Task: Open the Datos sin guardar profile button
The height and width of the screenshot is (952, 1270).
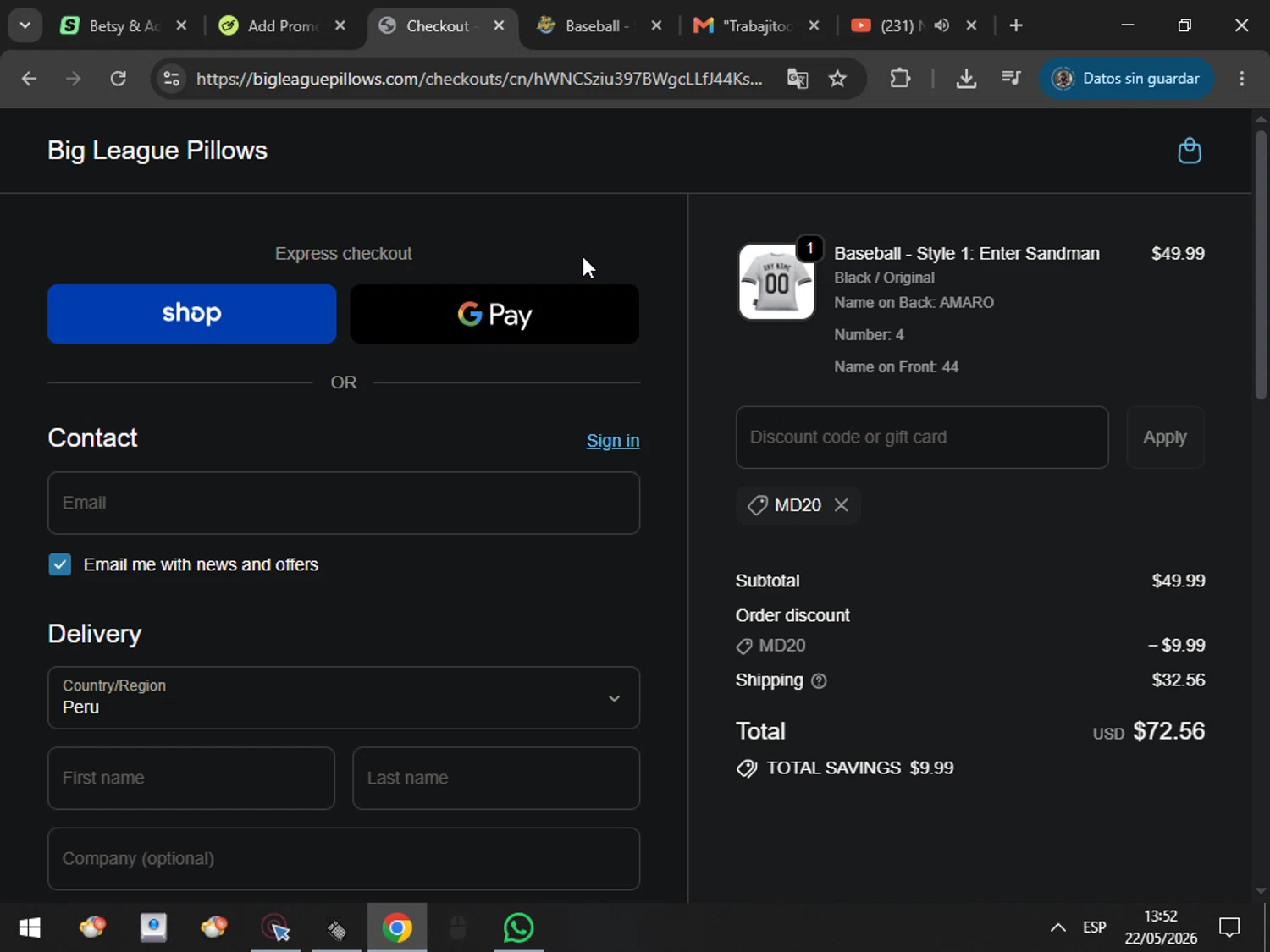Action: click(x=1126, y=79)
